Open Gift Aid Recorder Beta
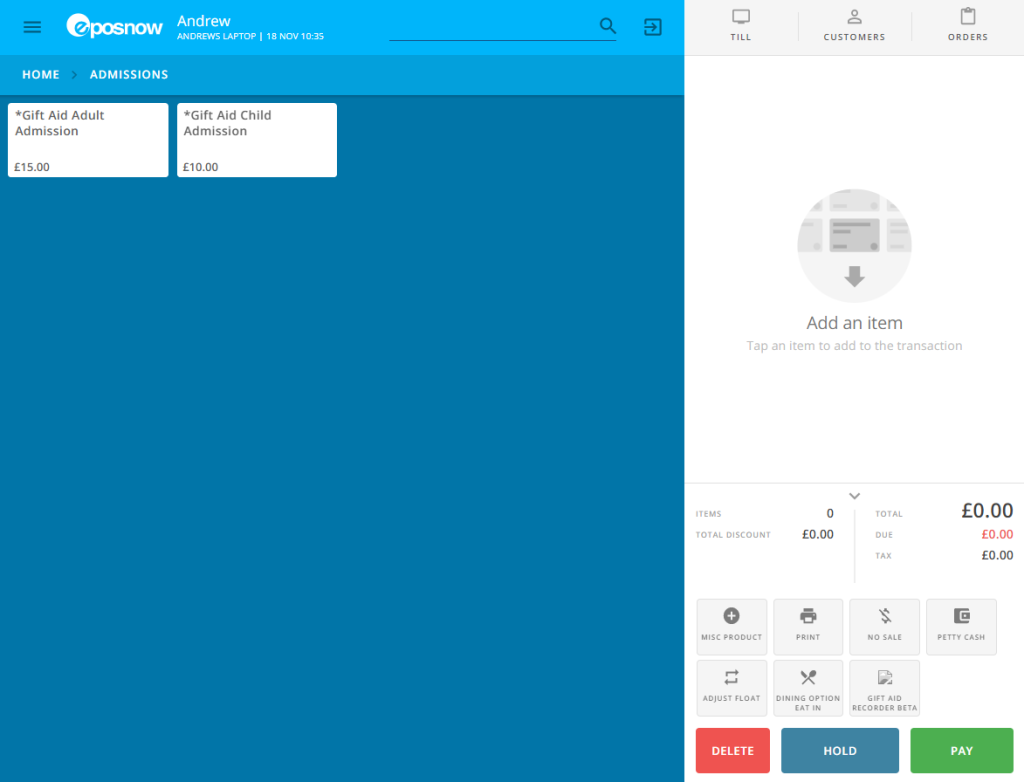 [x=884, y=688]
